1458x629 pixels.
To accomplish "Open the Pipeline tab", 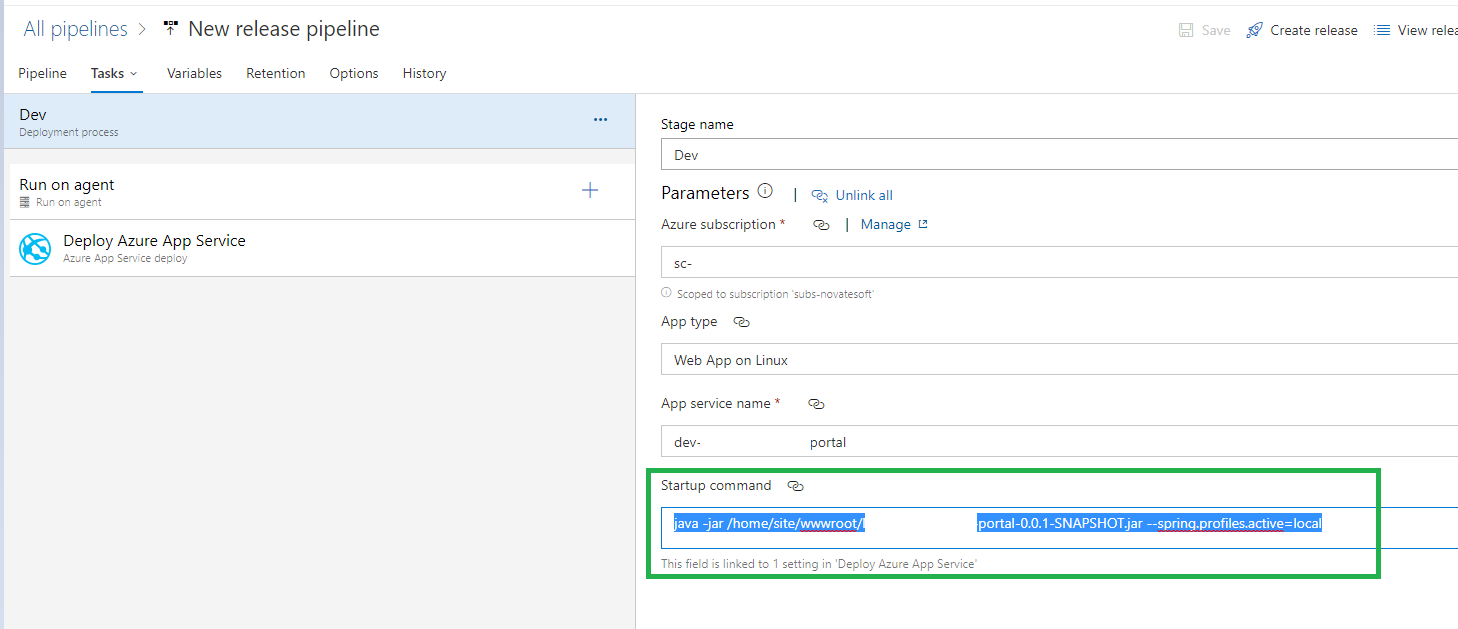I will 42,73.
